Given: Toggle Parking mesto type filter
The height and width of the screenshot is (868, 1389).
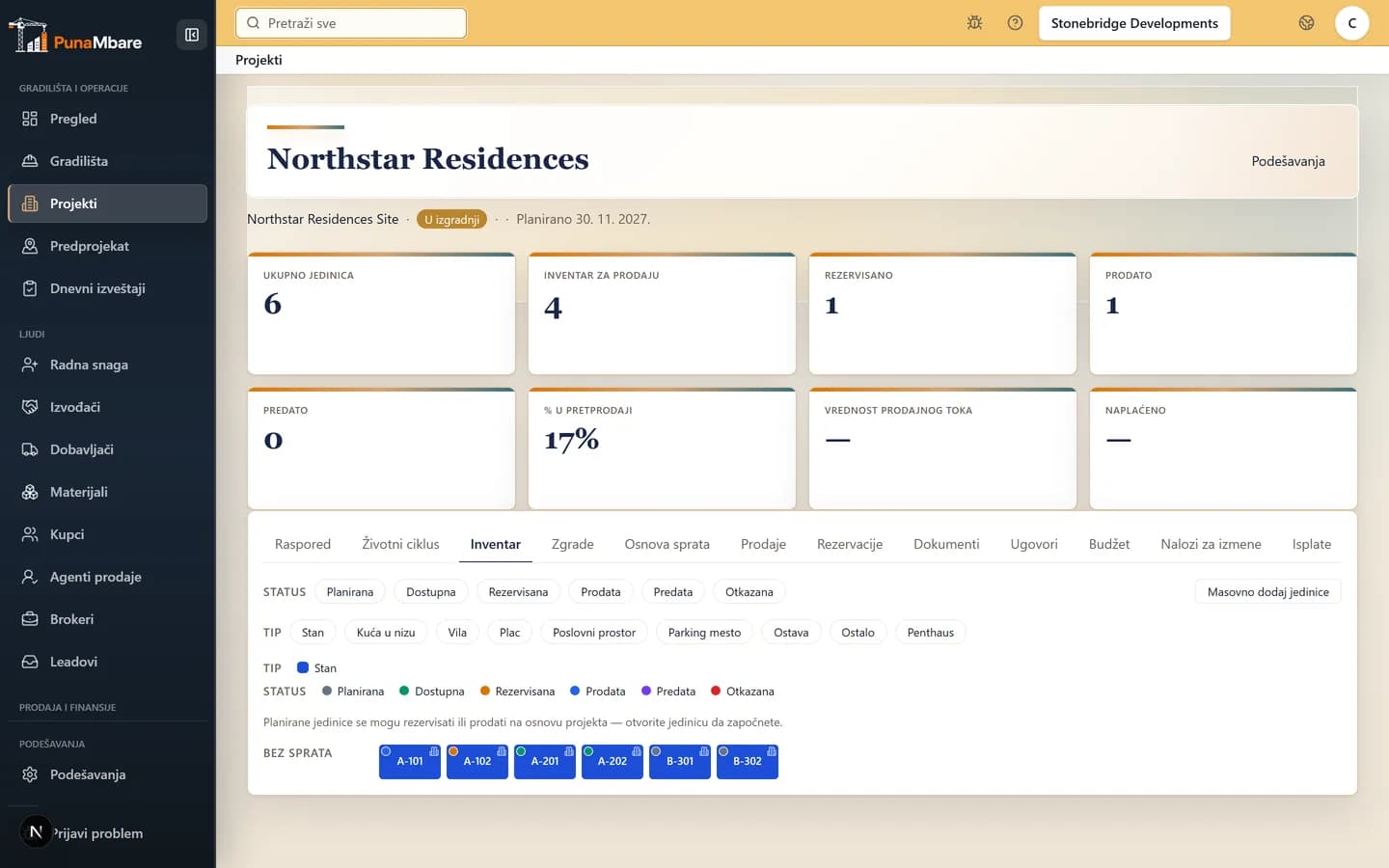Looking at the screenshot, I should click(705, 633).
